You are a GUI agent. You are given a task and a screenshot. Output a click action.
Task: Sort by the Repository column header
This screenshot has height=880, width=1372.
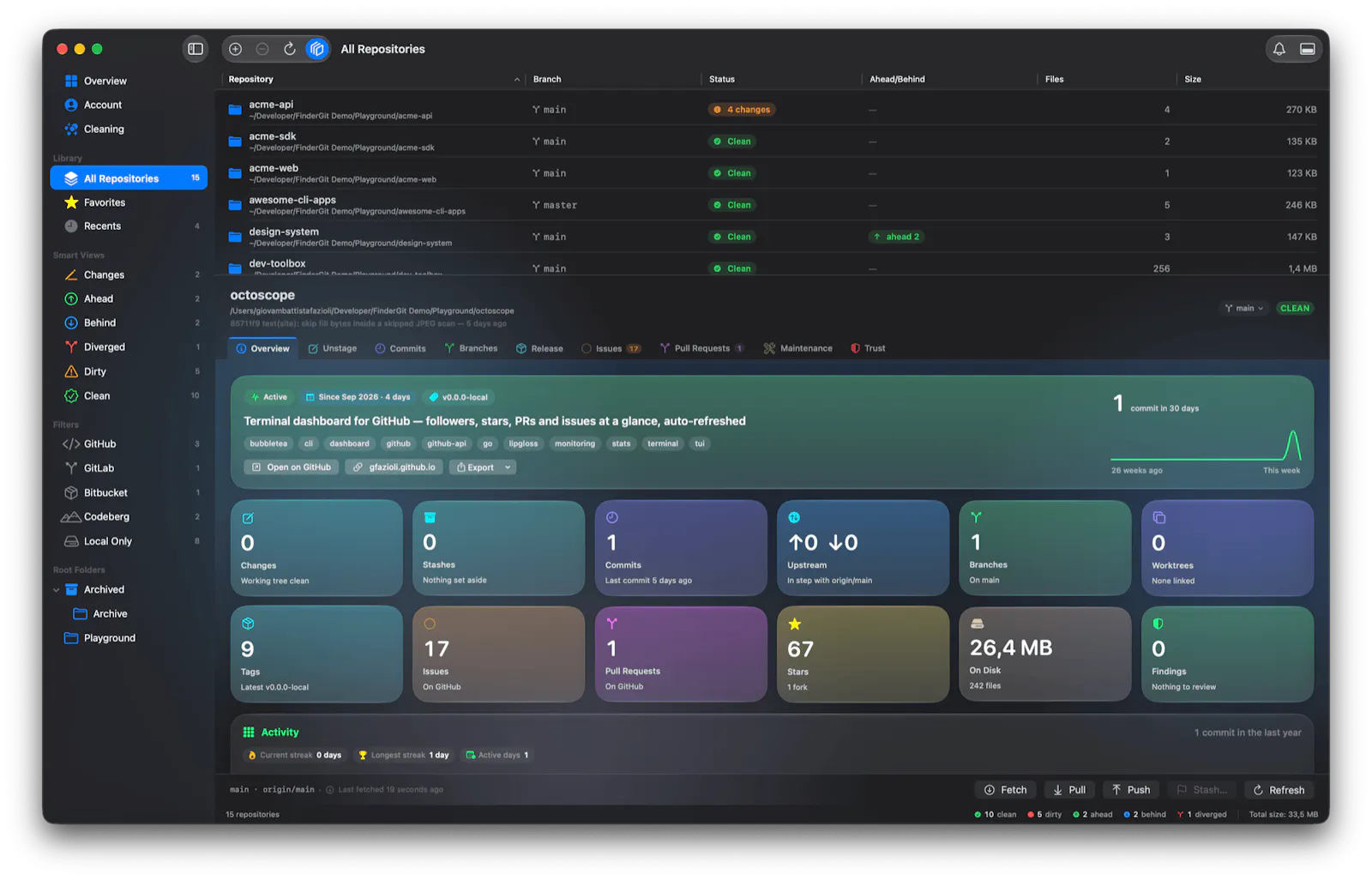tap(373, 79)
